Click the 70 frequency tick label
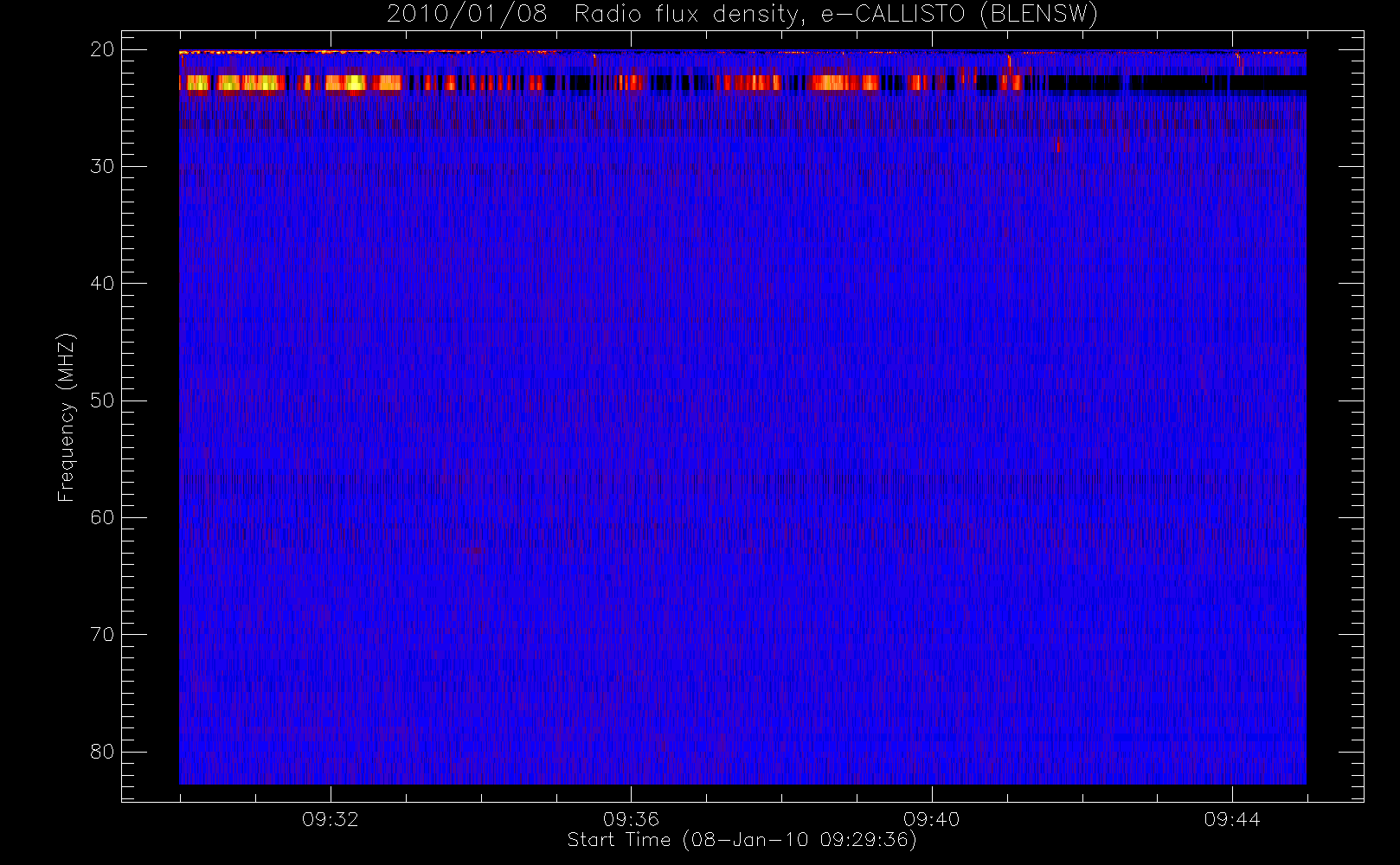The width and height of the screenshot is (1400, 865). pos(102,635)
